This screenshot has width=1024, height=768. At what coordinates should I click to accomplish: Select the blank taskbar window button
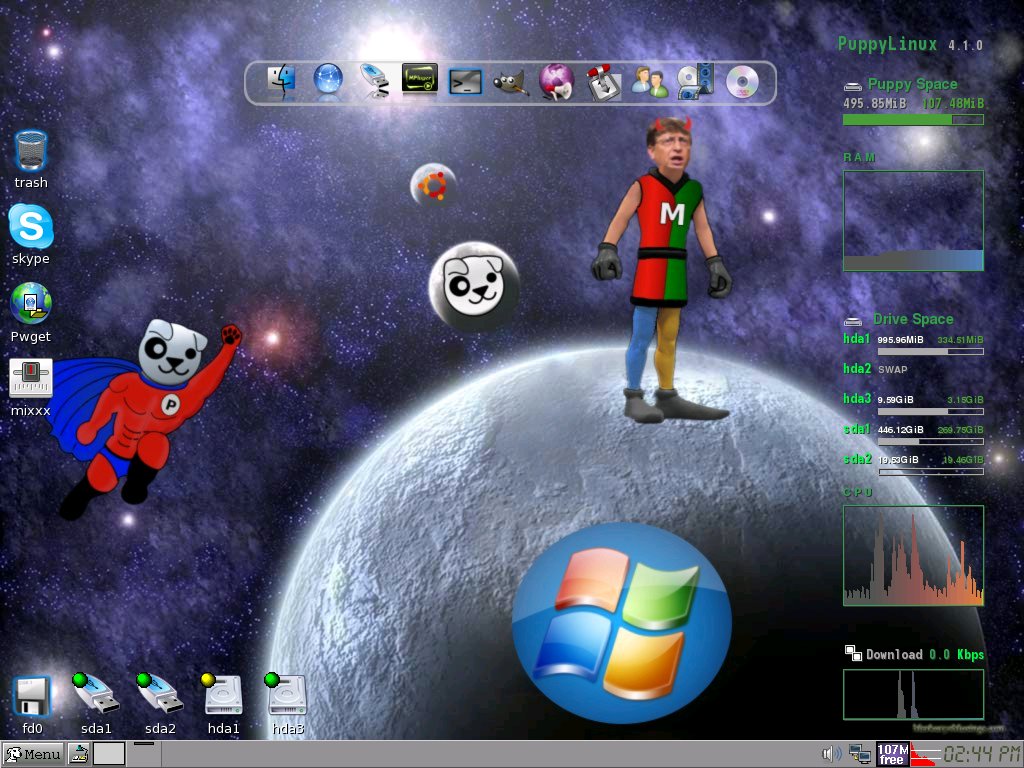(x=109, y=754)
